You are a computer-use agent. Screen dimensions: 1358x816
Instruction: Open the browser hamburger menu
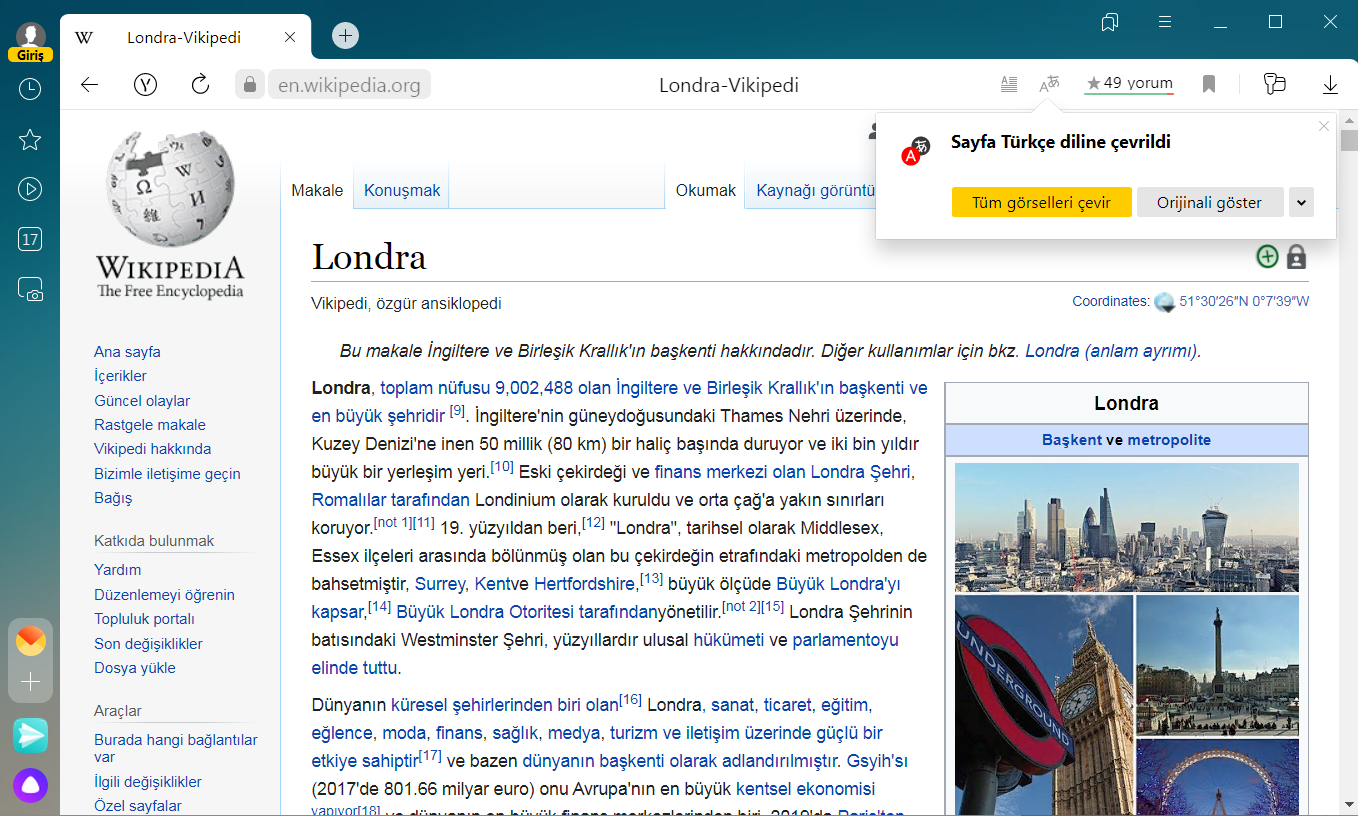pyautogui.click(x=1165, y=21)
